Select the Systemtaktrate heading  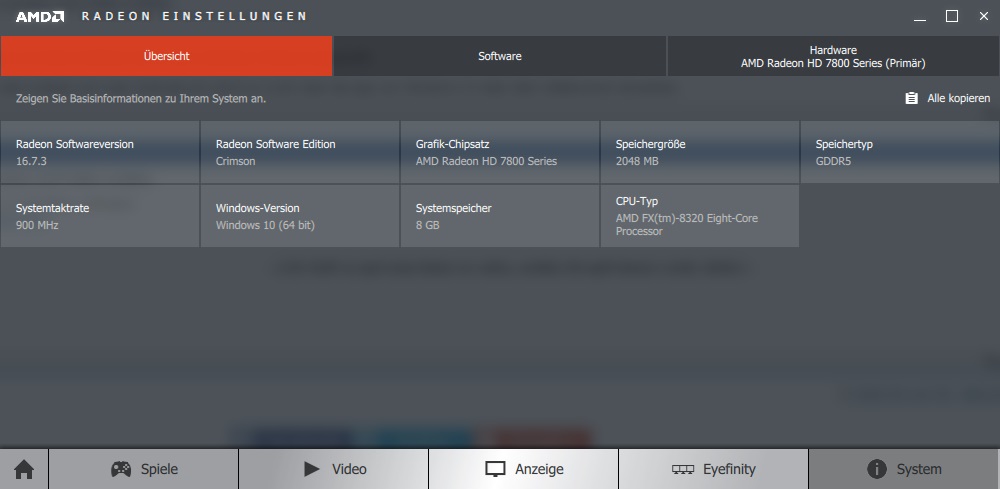tap(52, 208)
